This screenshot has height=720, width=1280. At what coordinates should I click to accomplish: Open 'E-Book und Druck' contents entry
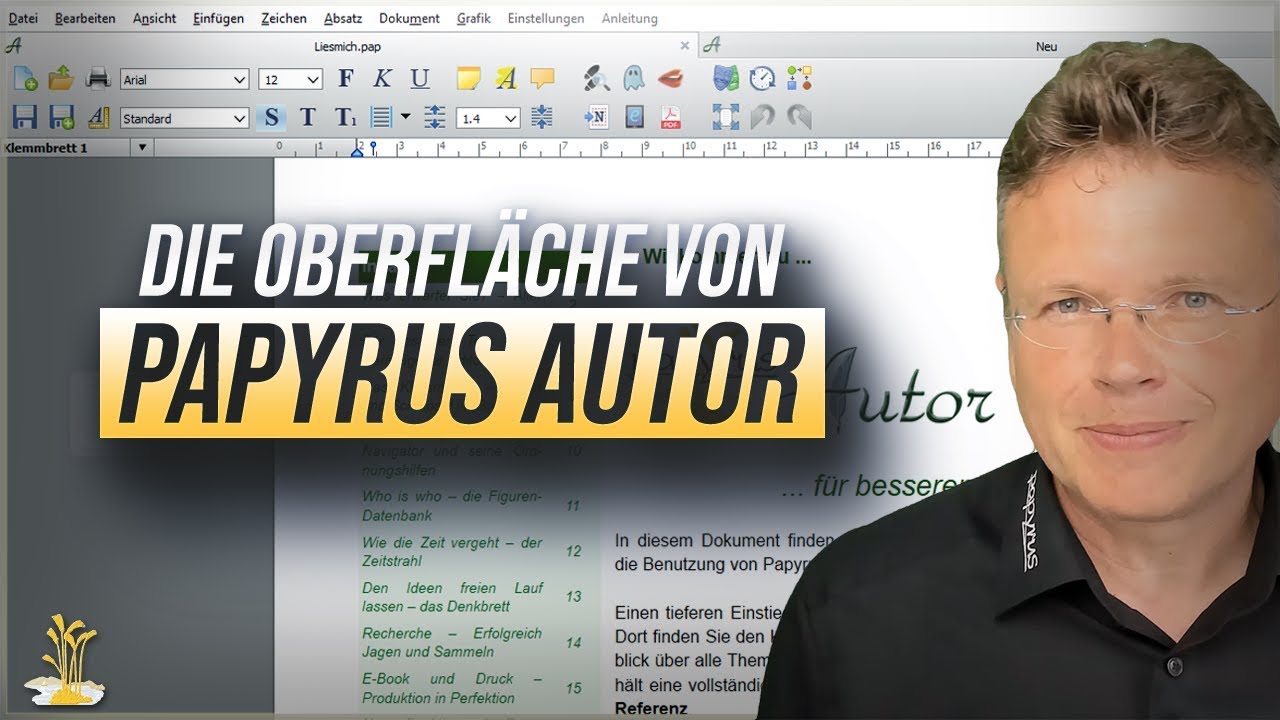tap(452, 688)
